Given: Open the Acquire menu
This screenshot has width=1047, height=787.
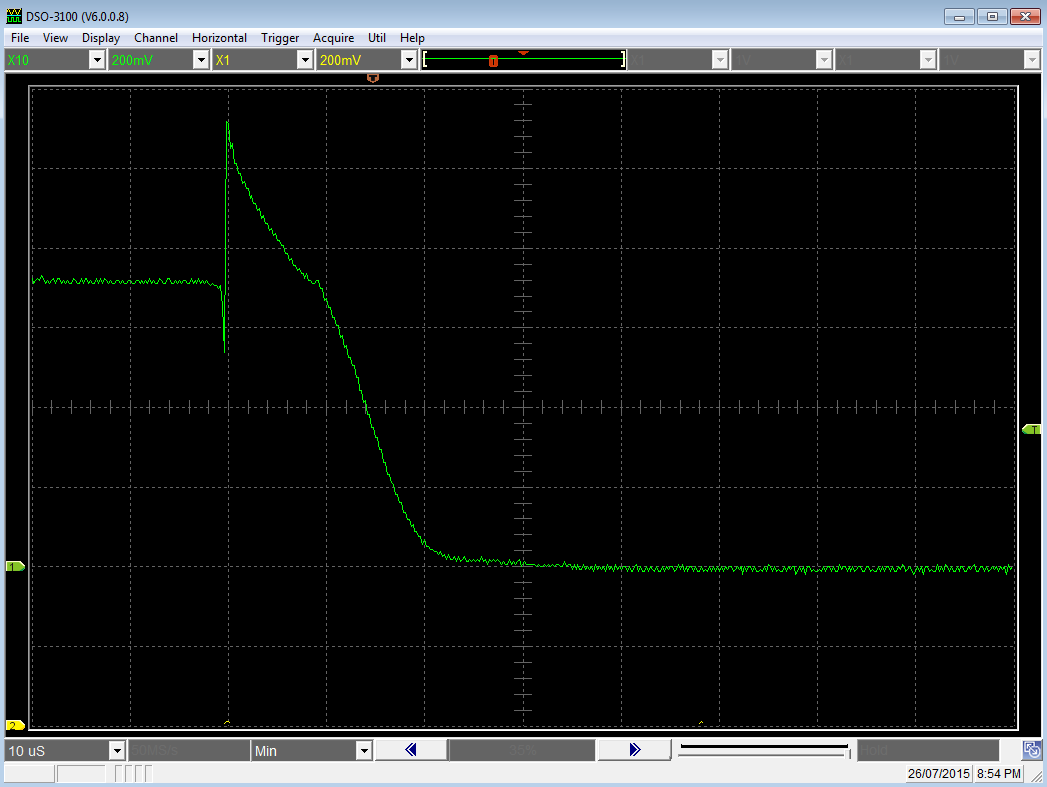Looking at the screenshot, I should point(333,38).
